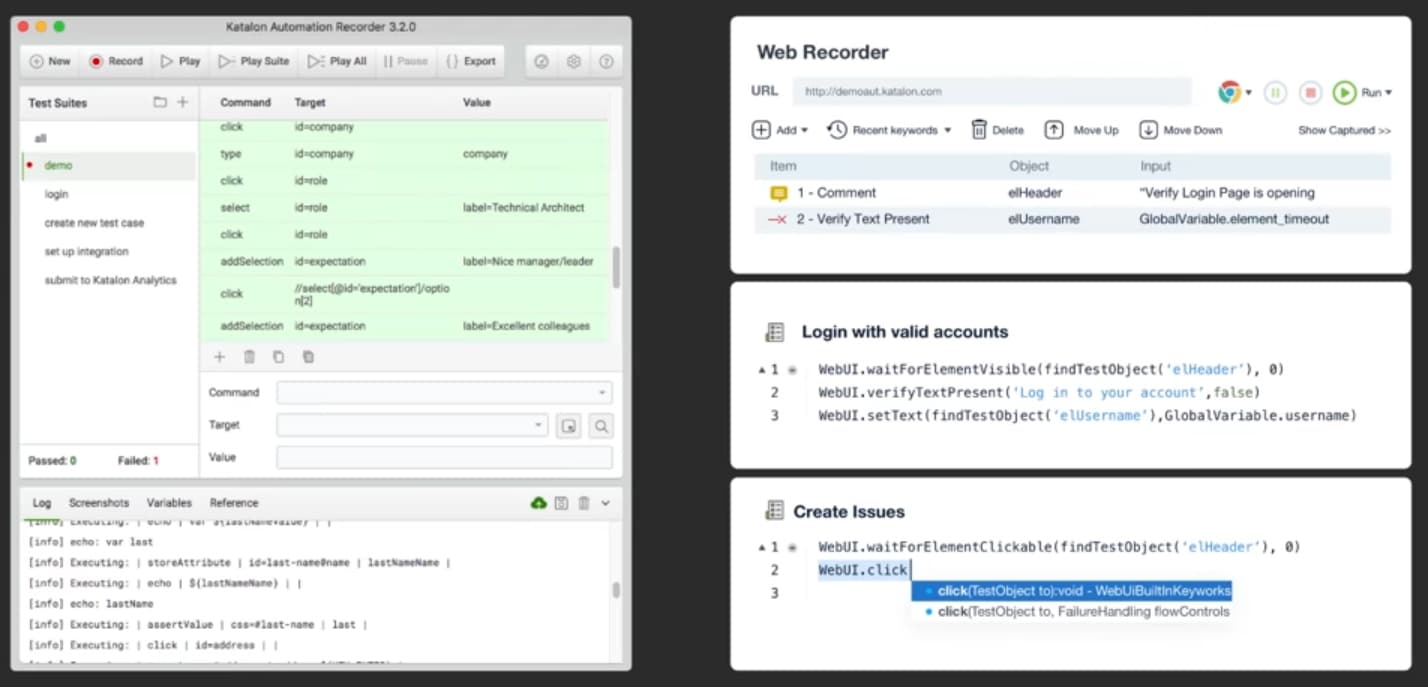Click the Play Suite toolbar button

coord(254,61)
